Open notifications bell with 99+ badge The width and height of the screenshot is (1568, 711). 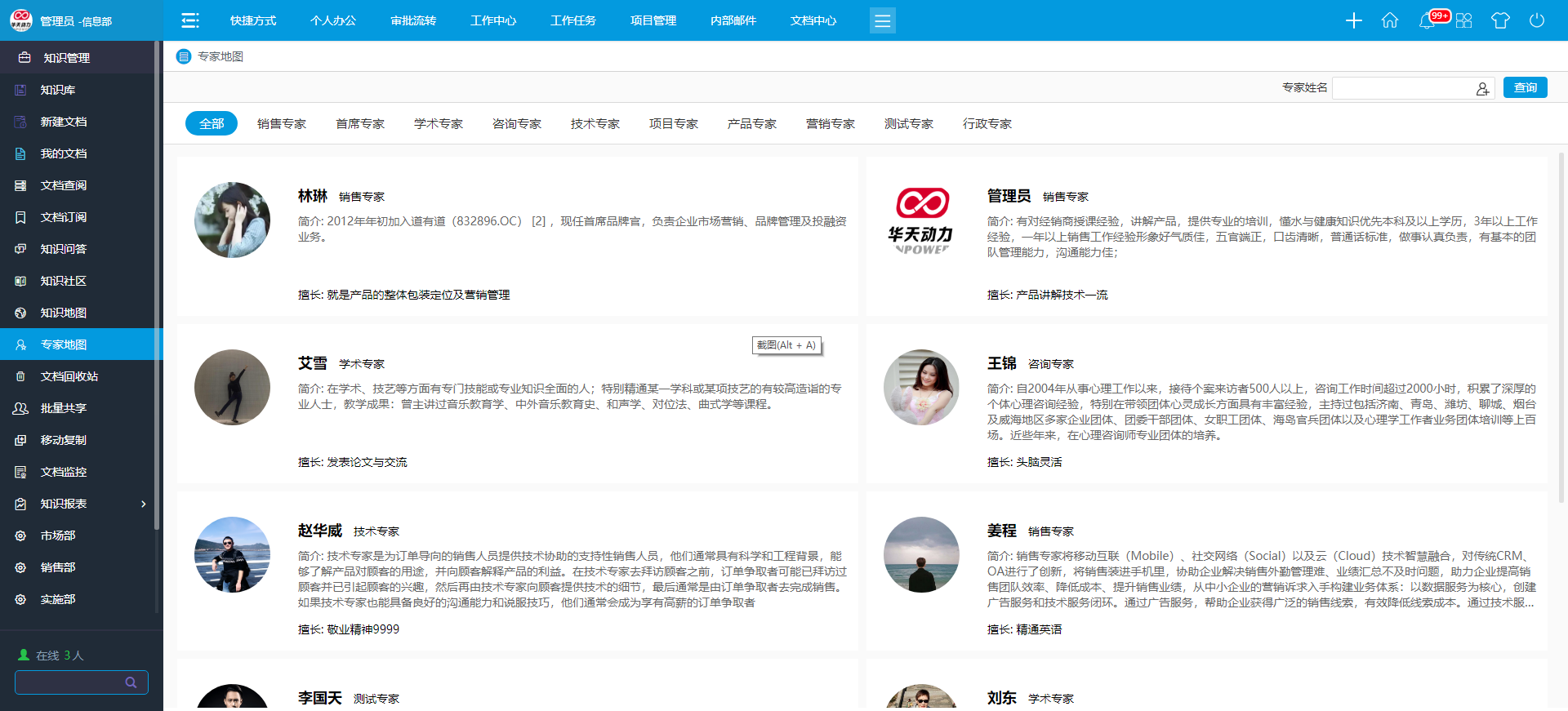click(x=1428, y=20)
